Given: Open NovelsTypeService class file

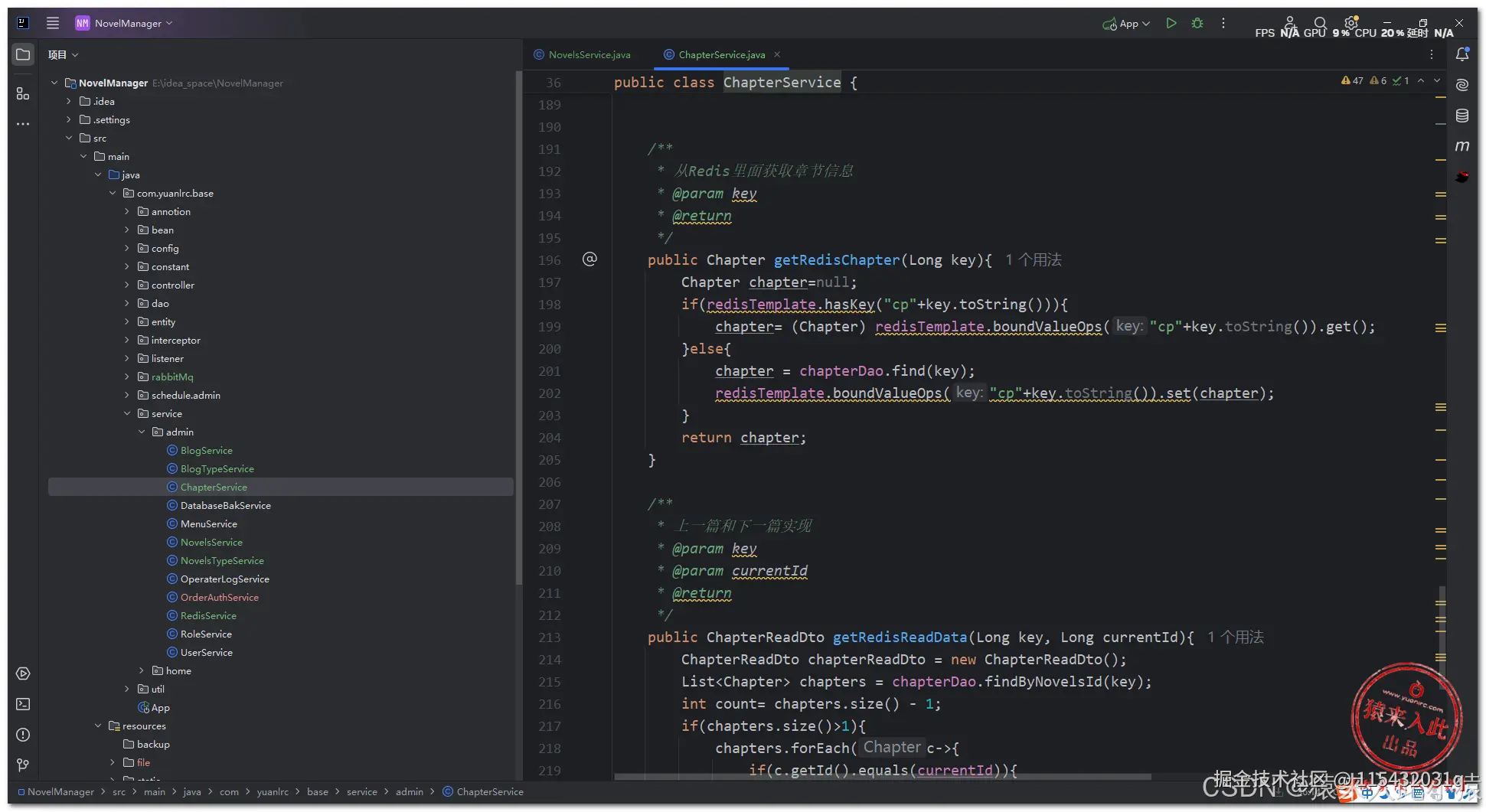Looking at the screenshot, I should (x=222, y=560).
